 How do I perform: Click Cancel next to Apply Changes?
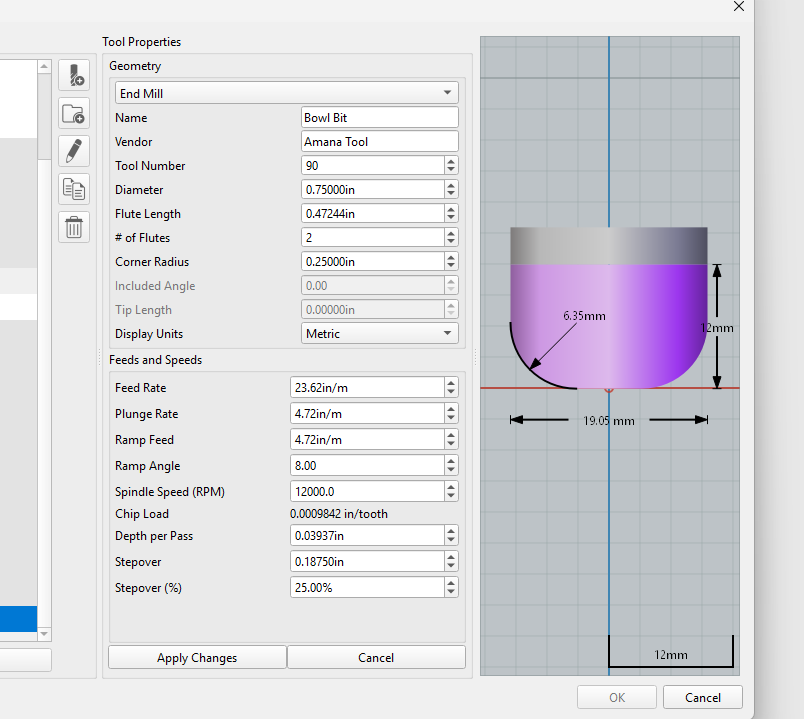tap(376, 657)
